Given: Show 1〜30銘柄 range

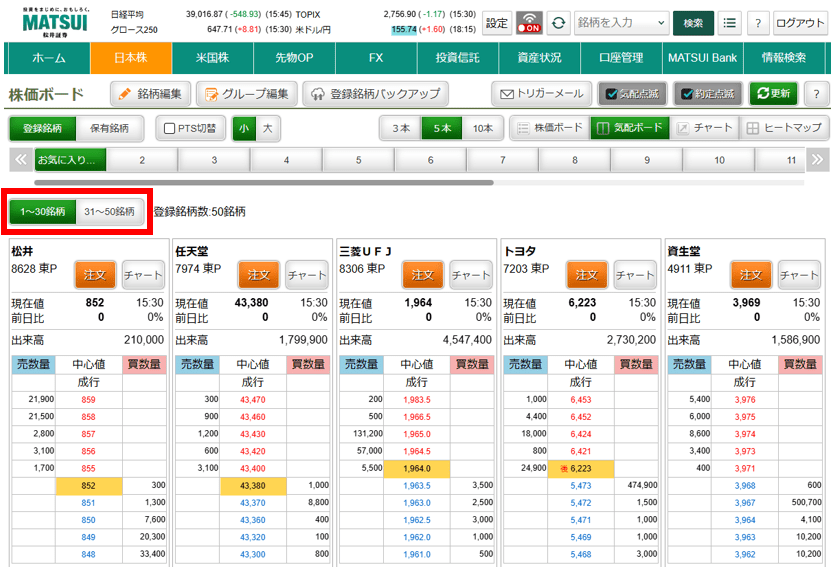Looking at the screenshot, I should [42, 211].
